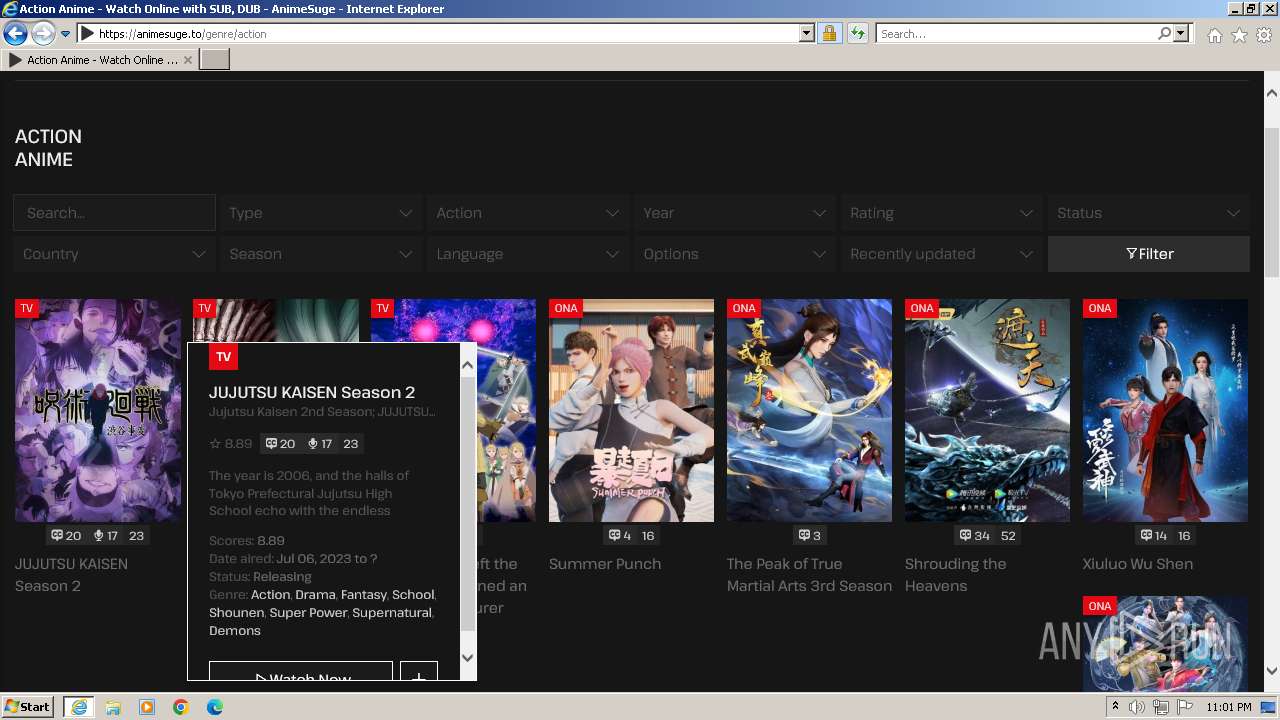Viewport: 1280px width, 720px height.
Task: Click the Summer Punch title link
Action: coord(605,564)
